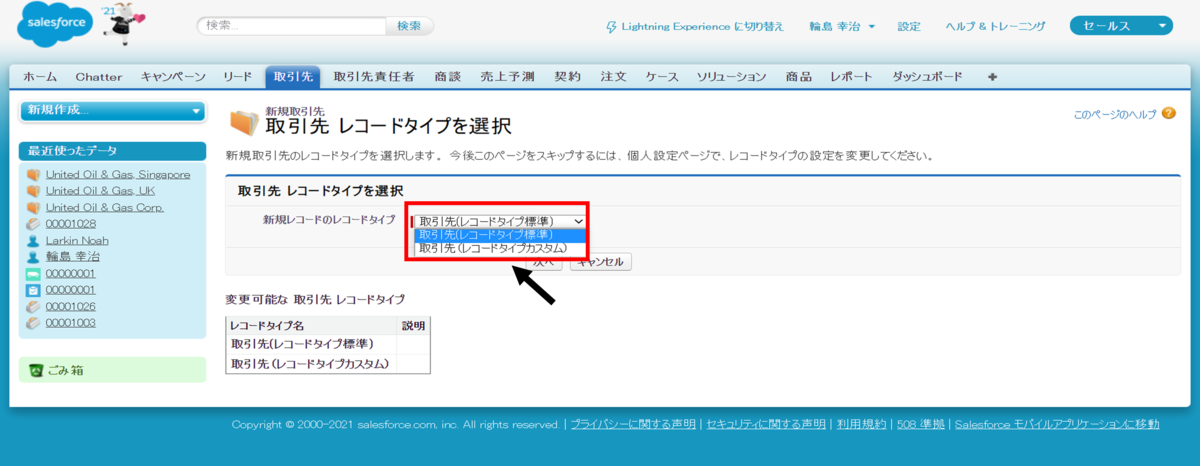Open the セールス app menu dropdown
Image resolution: width=1200 pixels, height=466 pixels.
coord(1120,26)
